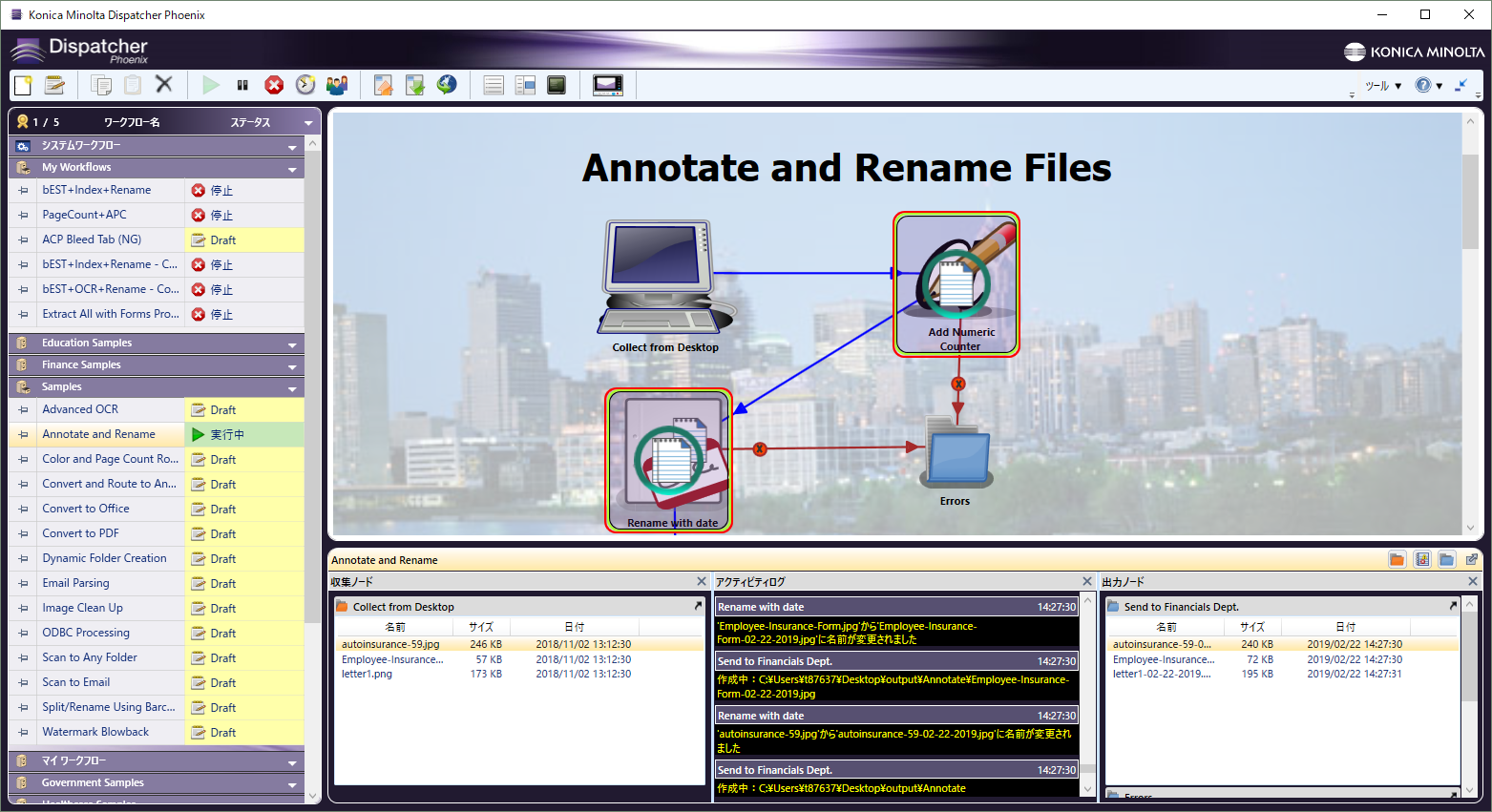1492x812 pixels.
Task: Sort Send to Financials list by 日付
Action: (x=1345, y=627)
